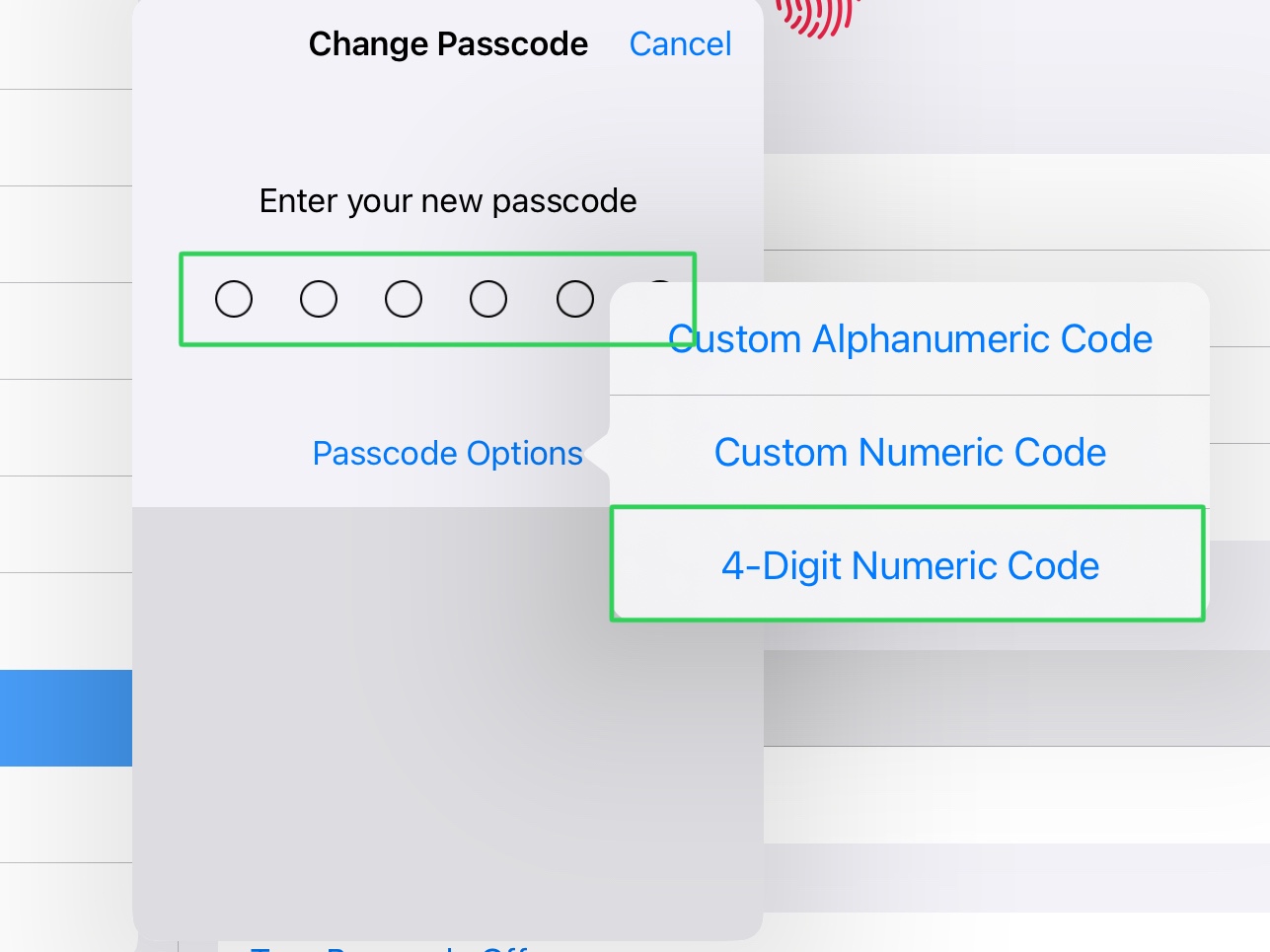The image size is (1270, 952).
Task: Tap the passcode dots row inside green highlight
Action: coord(437,298)
